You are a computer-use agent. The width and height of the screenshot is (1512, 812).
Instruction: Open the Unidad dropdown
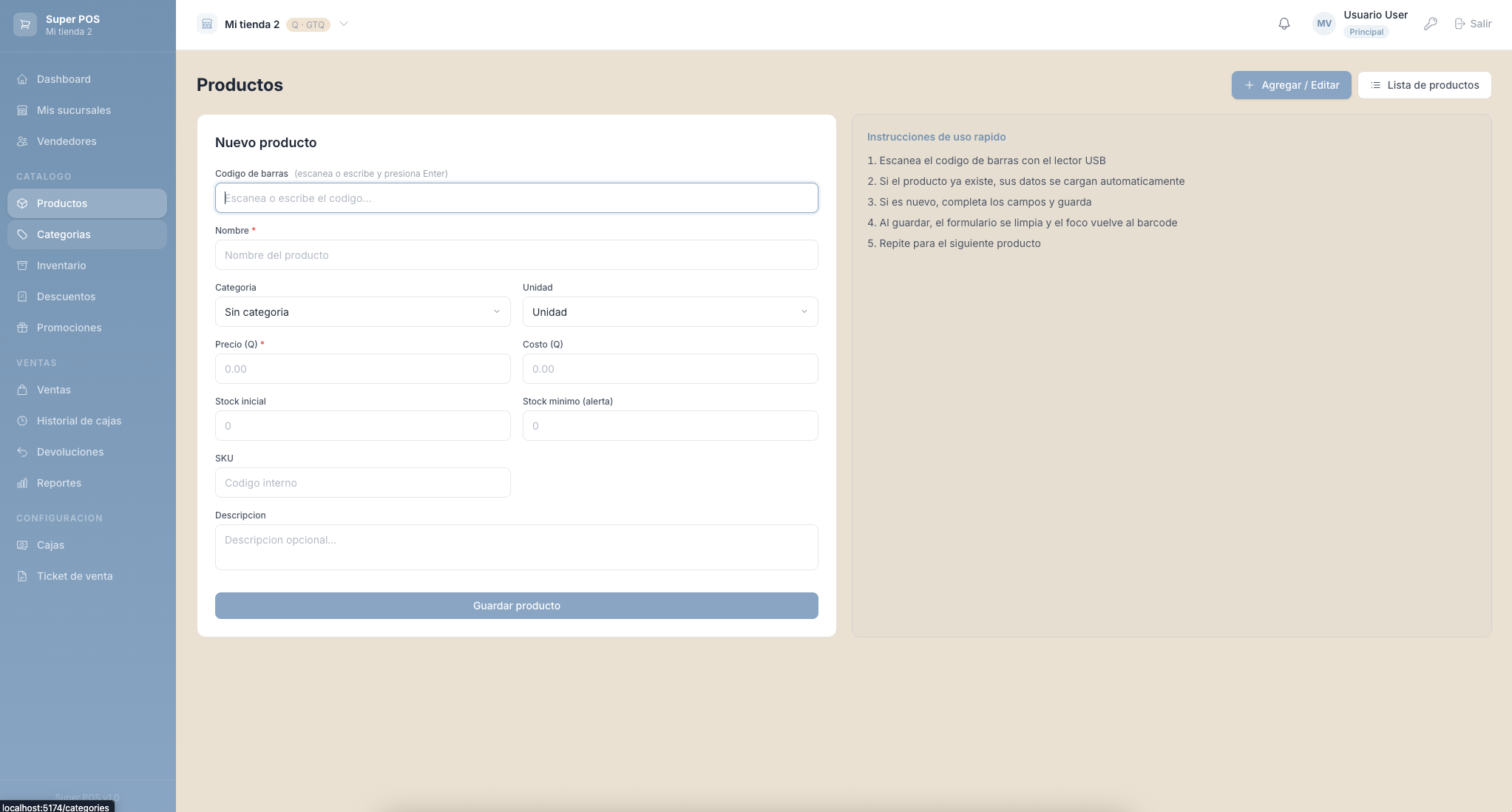tap(670, 312)
